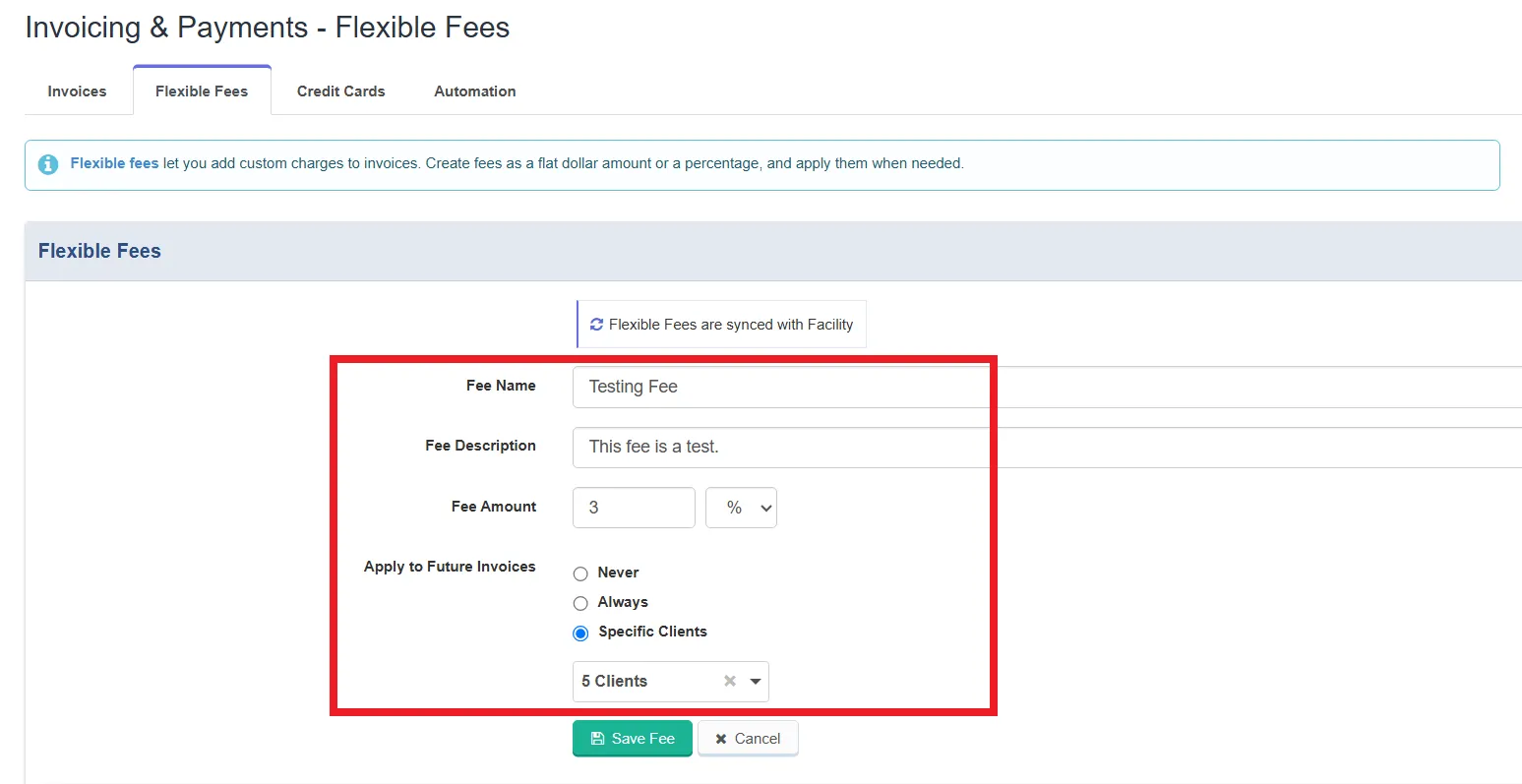The height and width of the screenshot is (784, 1522).
Task: Click the 'Fee Description' label
Action: (x=480, y=446)
